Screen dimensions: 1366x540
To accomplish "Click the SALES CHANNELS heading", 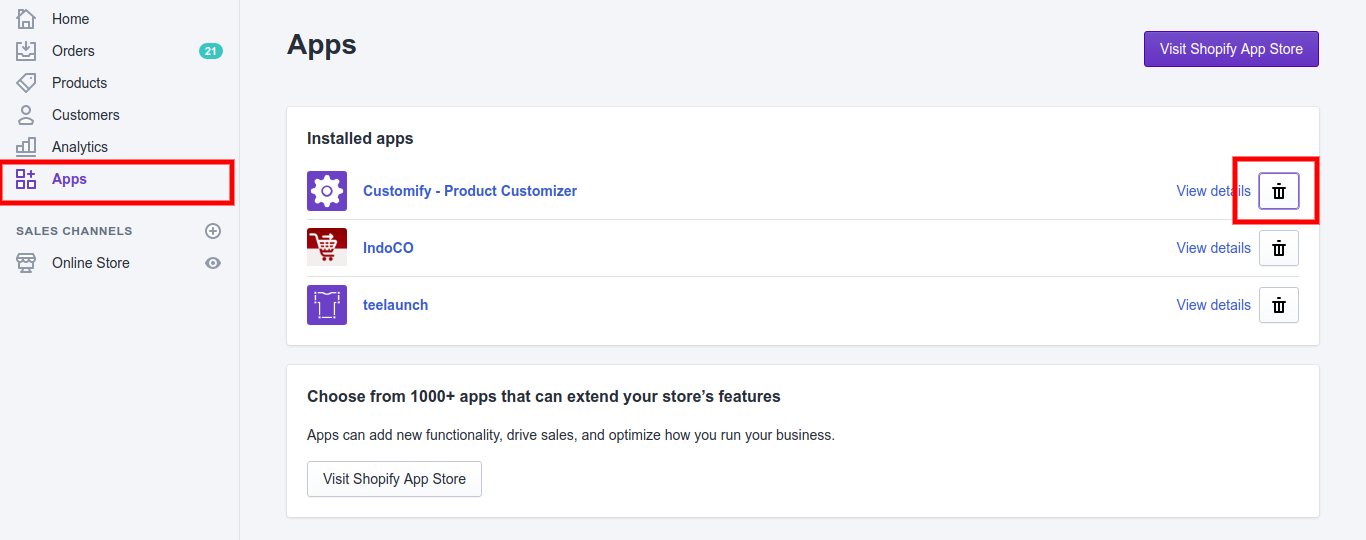I will click(x=74, y=231).
